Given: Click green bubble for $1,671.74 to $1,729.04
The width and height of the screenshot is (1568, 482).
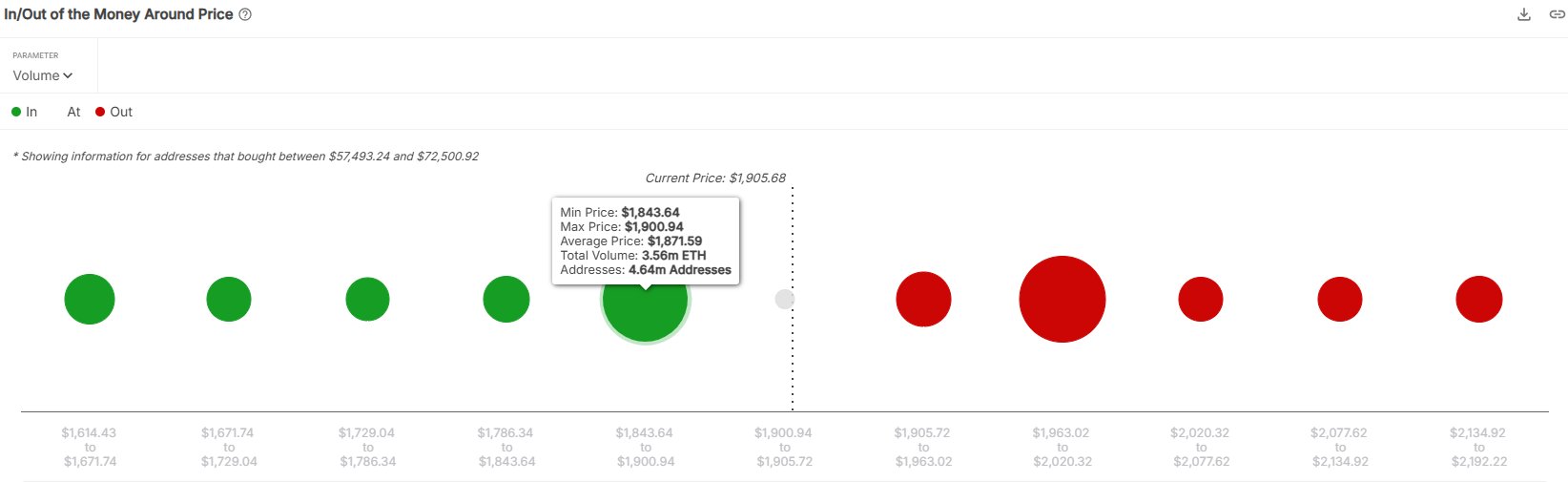Looking at the screenshot, I should 229,299.
